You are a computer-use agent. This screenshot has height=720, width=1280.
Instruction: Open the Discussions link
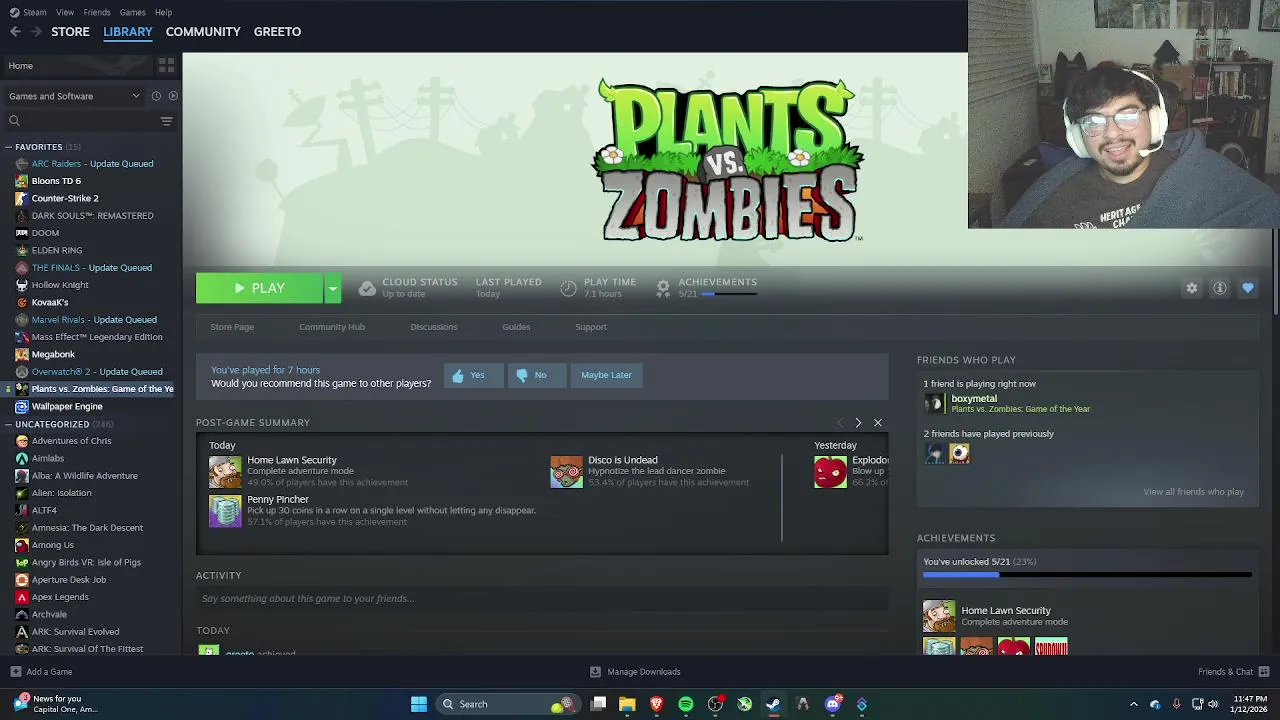[x=433, y=327]
